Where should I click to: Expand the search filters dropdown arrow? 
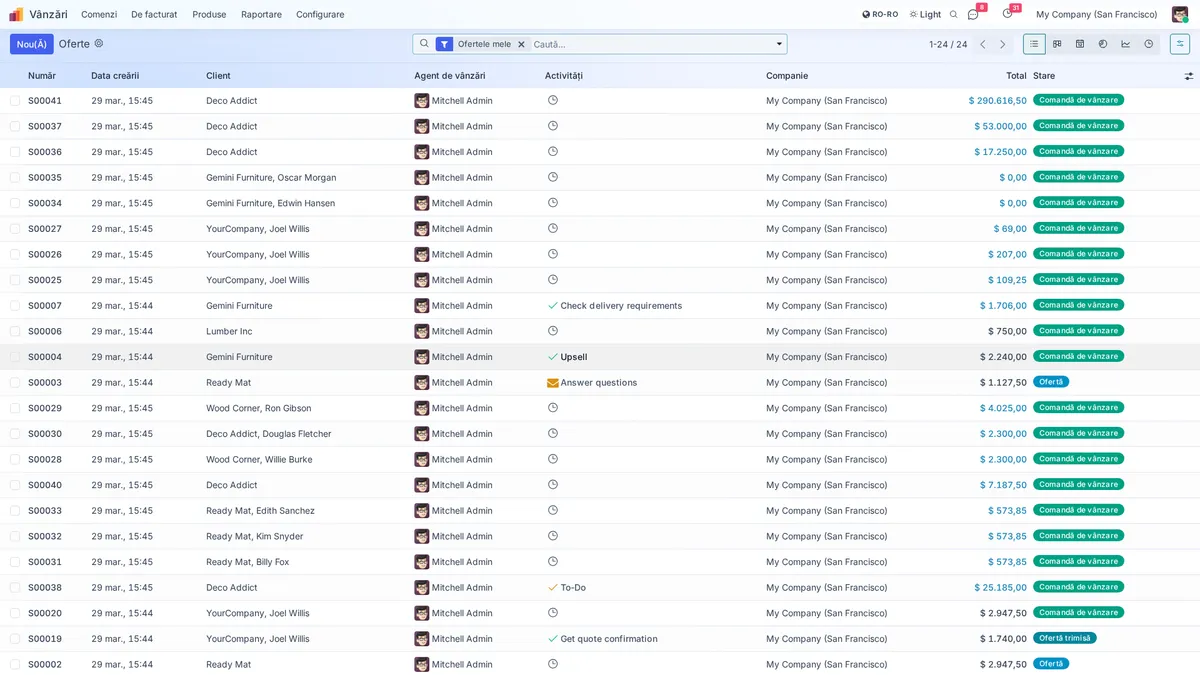(778, 44)
